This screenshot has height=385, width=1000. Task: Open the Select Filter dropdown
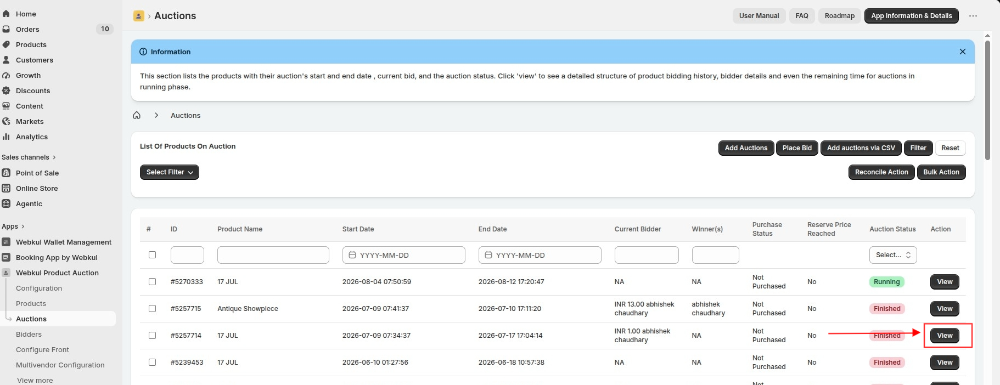169,172
